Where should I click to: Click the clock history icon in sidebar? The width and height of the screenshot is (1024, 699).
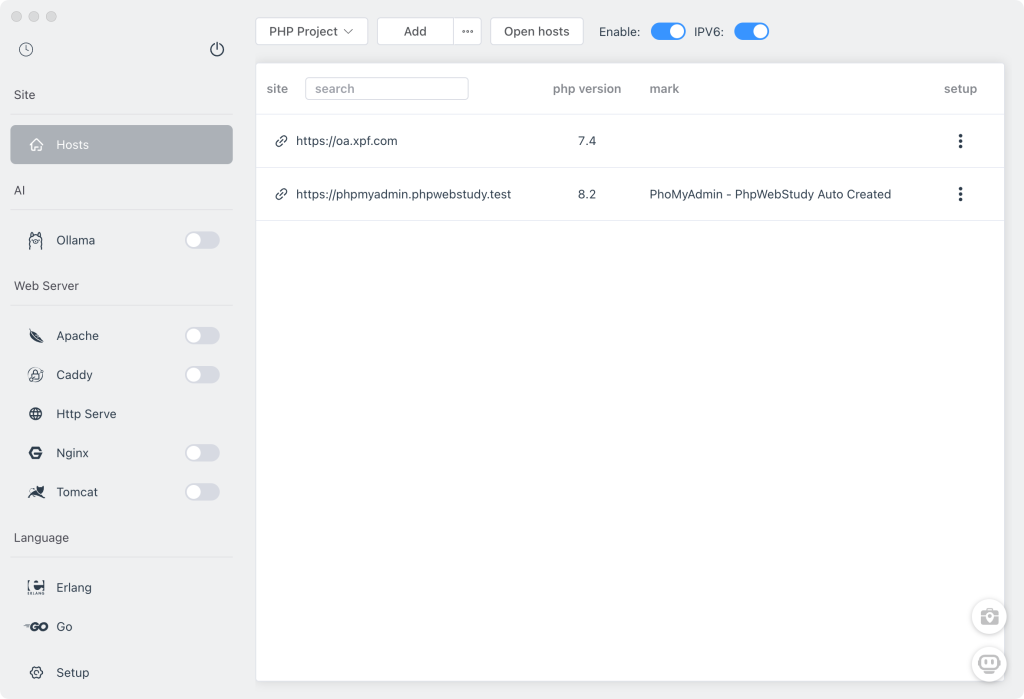coord(26,49)
